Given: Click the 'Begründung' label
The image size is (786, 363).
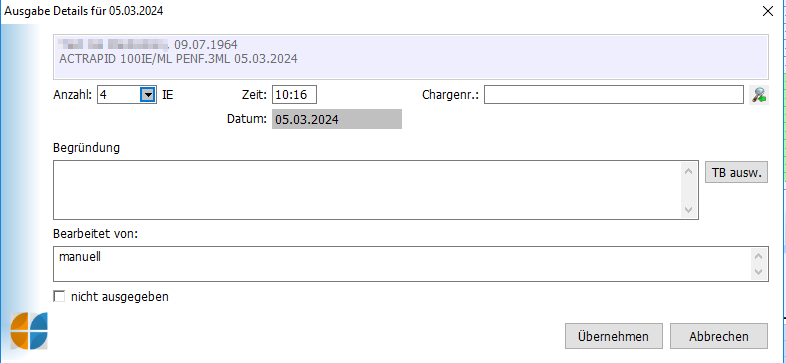Looking at the screenshot, I should coord(86,148).
